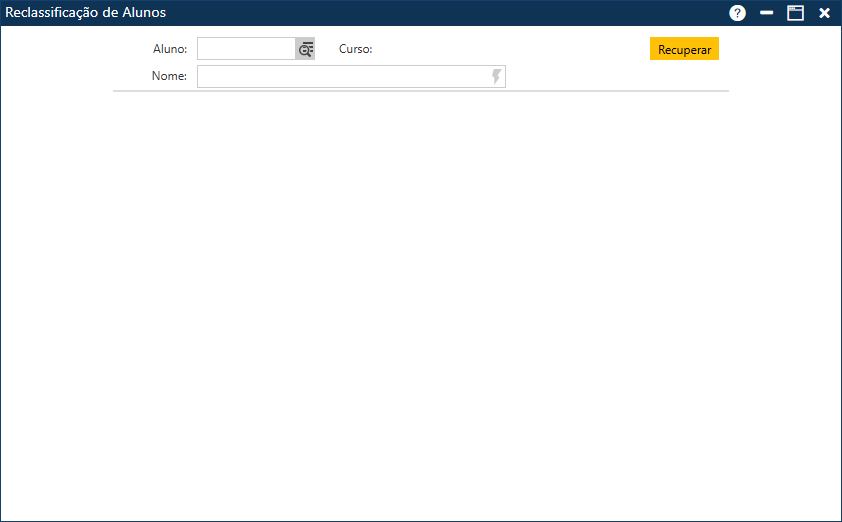Minimize the Reclassificação de Alunos window
The height and width of the screenshot is (522, 842).
(767, 13)
